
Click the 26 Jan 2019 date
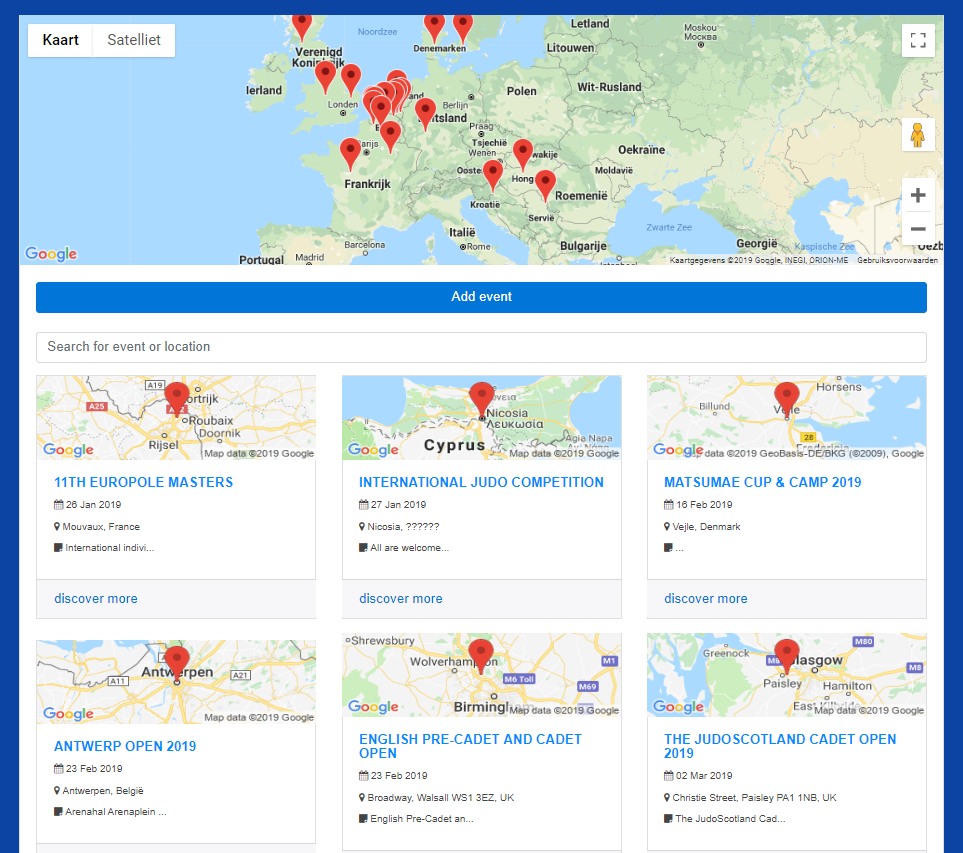[x=93, y=505]
